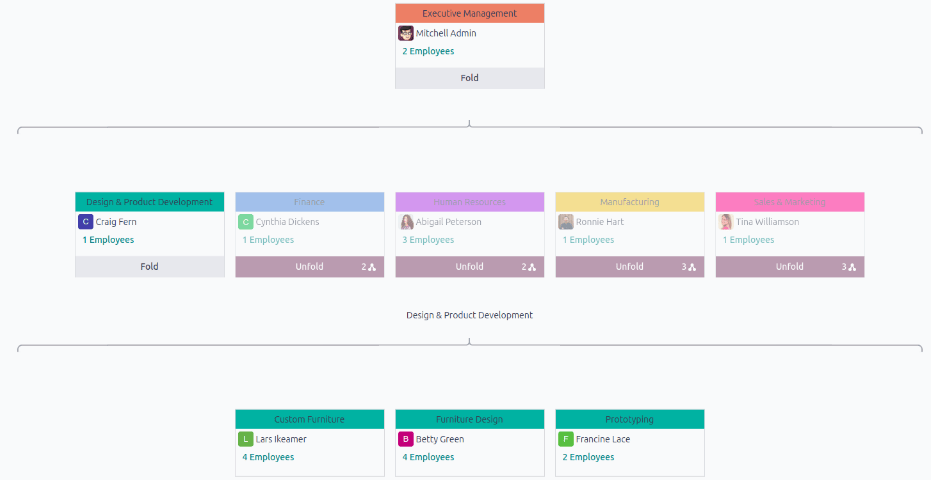Click Craig Fern's avatar icon

85,222
